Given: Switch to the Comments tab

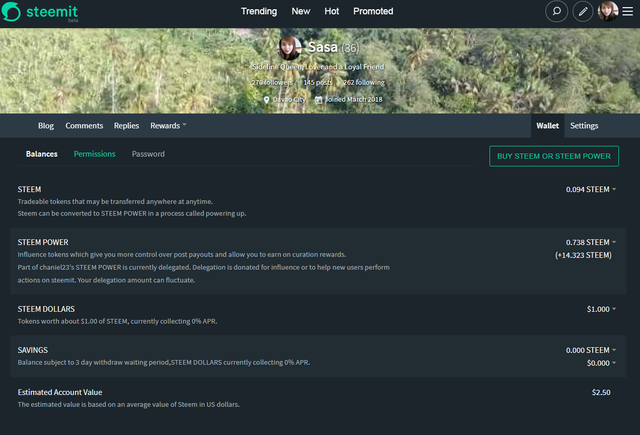Looking at the screenshot, I should point(84,126).
